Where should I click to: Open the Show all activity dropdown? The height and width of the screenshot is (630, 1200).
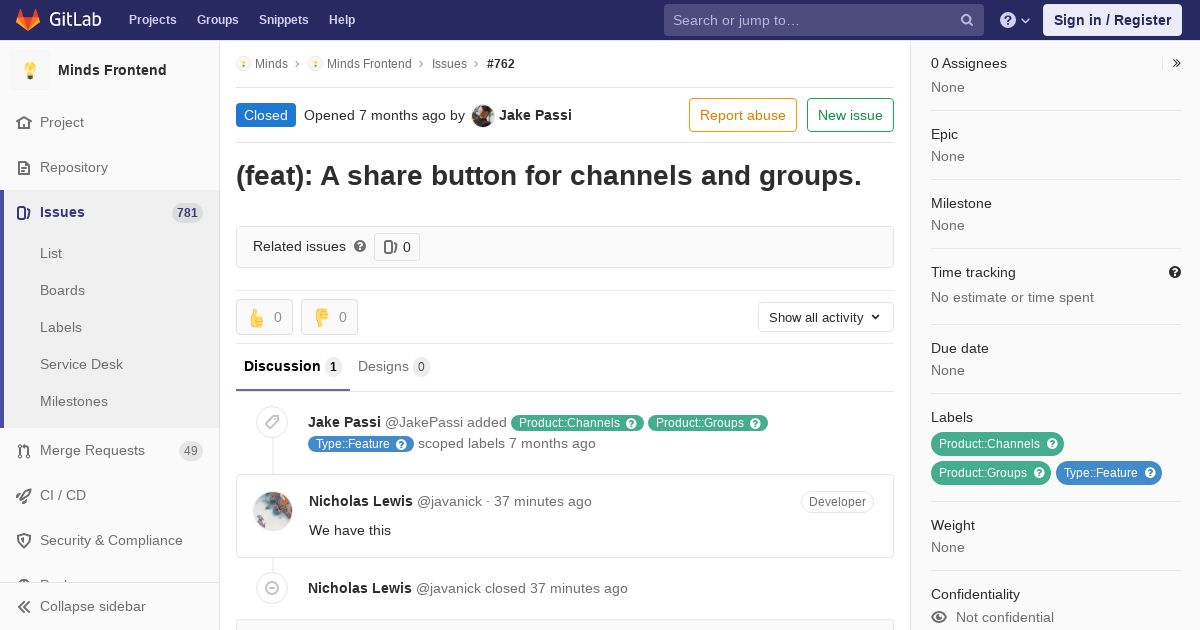[826, 317]
